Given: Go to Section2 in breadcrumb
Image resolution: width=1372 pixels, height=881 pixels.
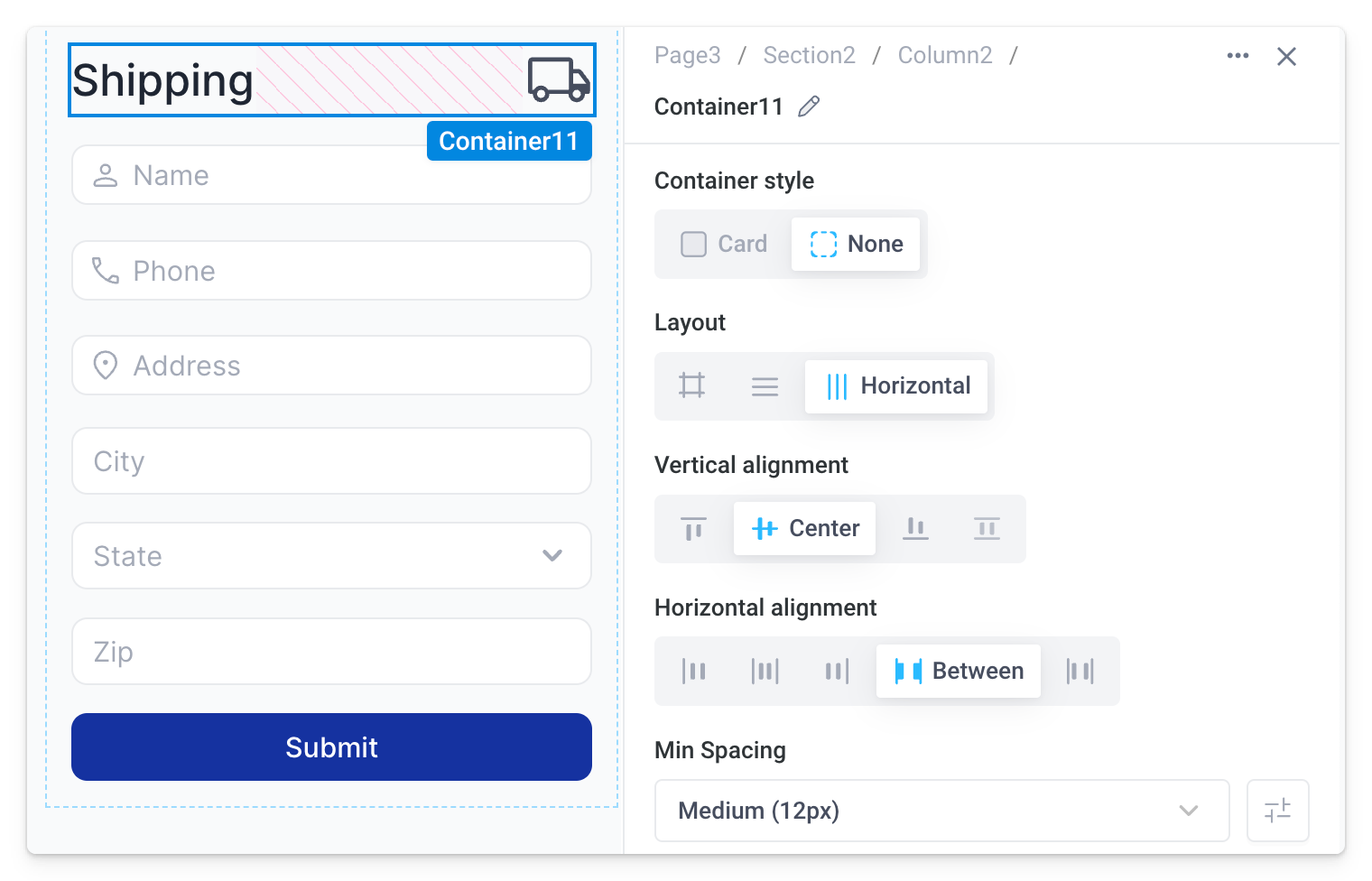Looking at the screenshot, I should pyautogui.click(x=809, y=56).
